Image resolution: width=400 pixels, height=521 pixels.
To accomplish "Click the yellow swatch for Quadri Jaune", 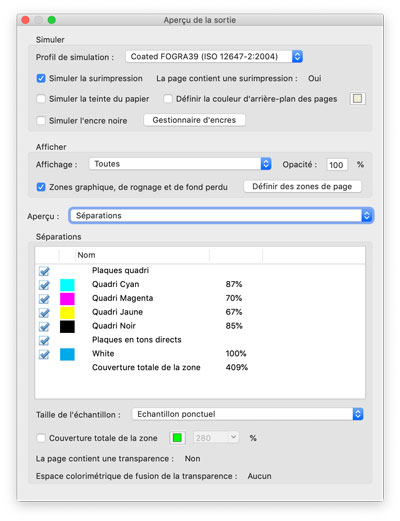I will coord(67,313).
